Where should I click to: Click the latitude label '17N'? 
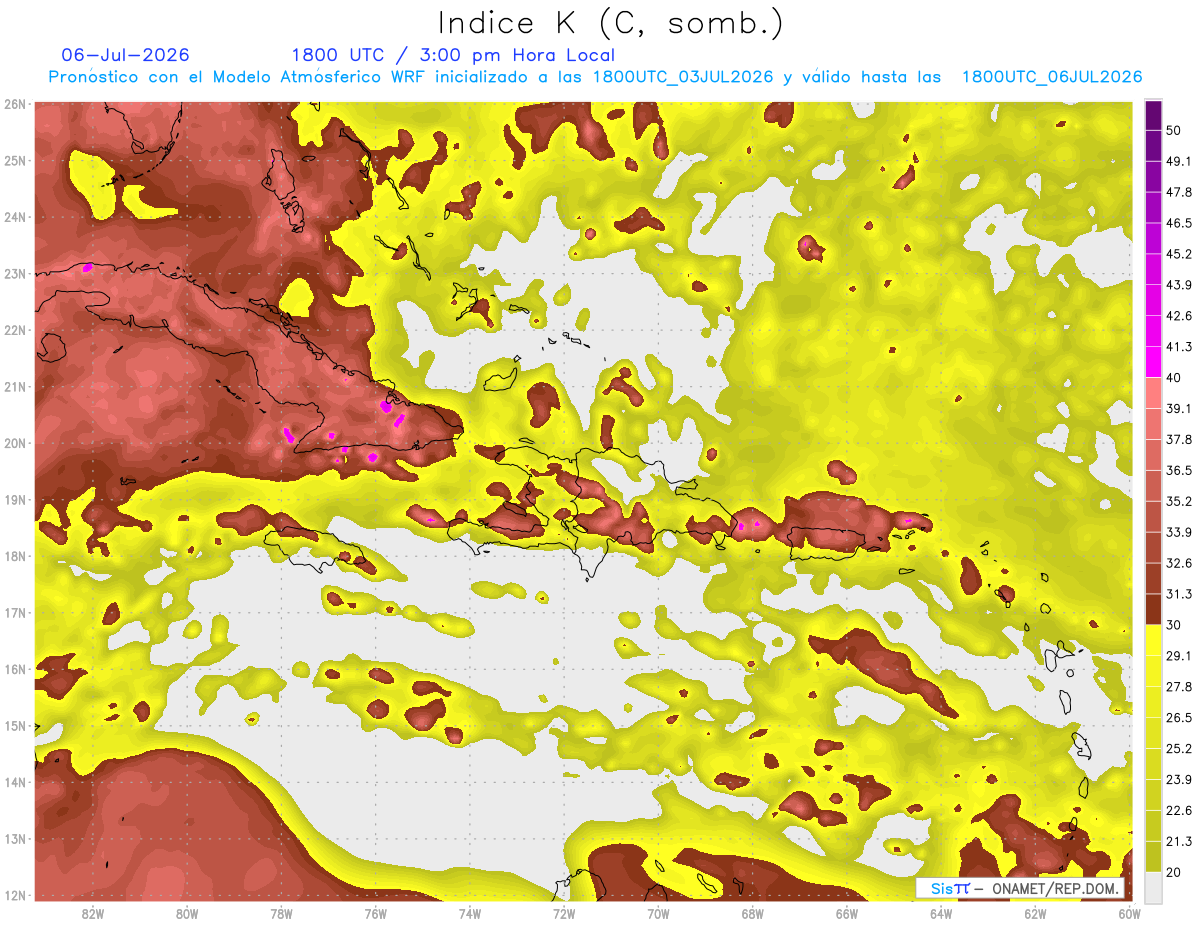click(15, 612)
